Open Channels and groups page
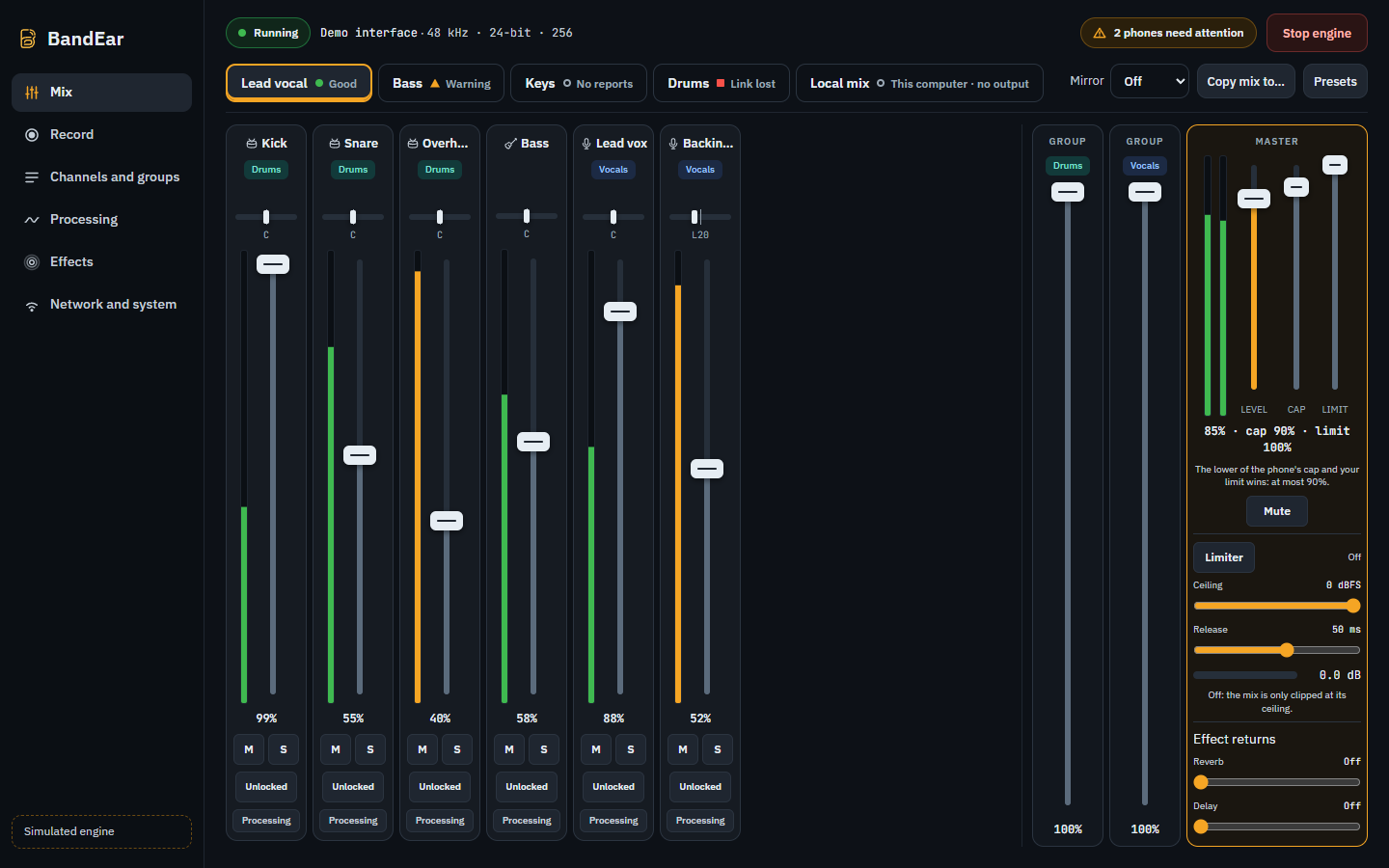1389x868 pixels. (x=101, y=177)
